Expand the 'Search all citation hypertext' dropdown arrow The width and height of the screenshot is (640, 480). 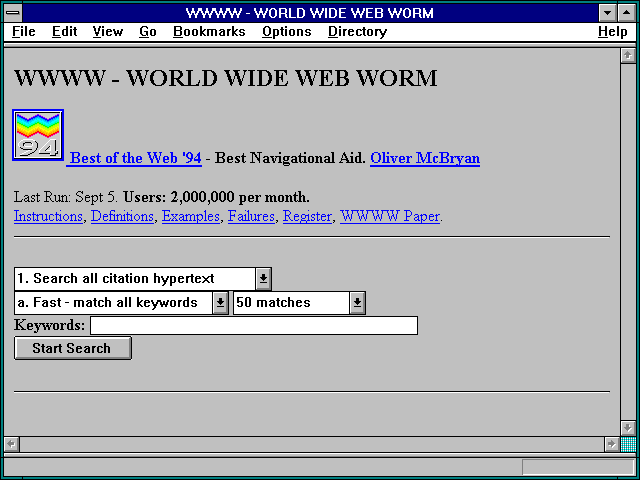(263, 279)
